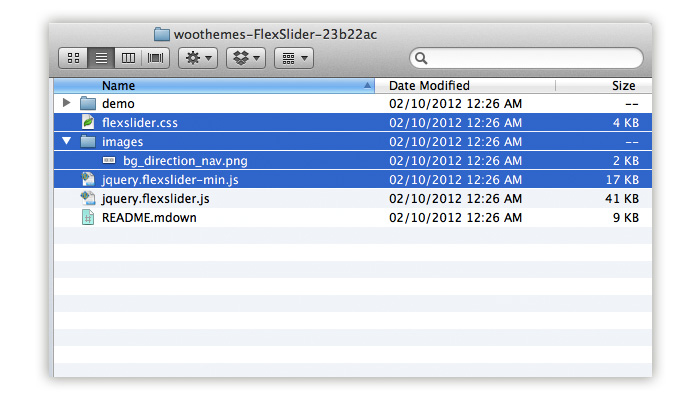Select the demo folder icon

click(x=88, y=103)
